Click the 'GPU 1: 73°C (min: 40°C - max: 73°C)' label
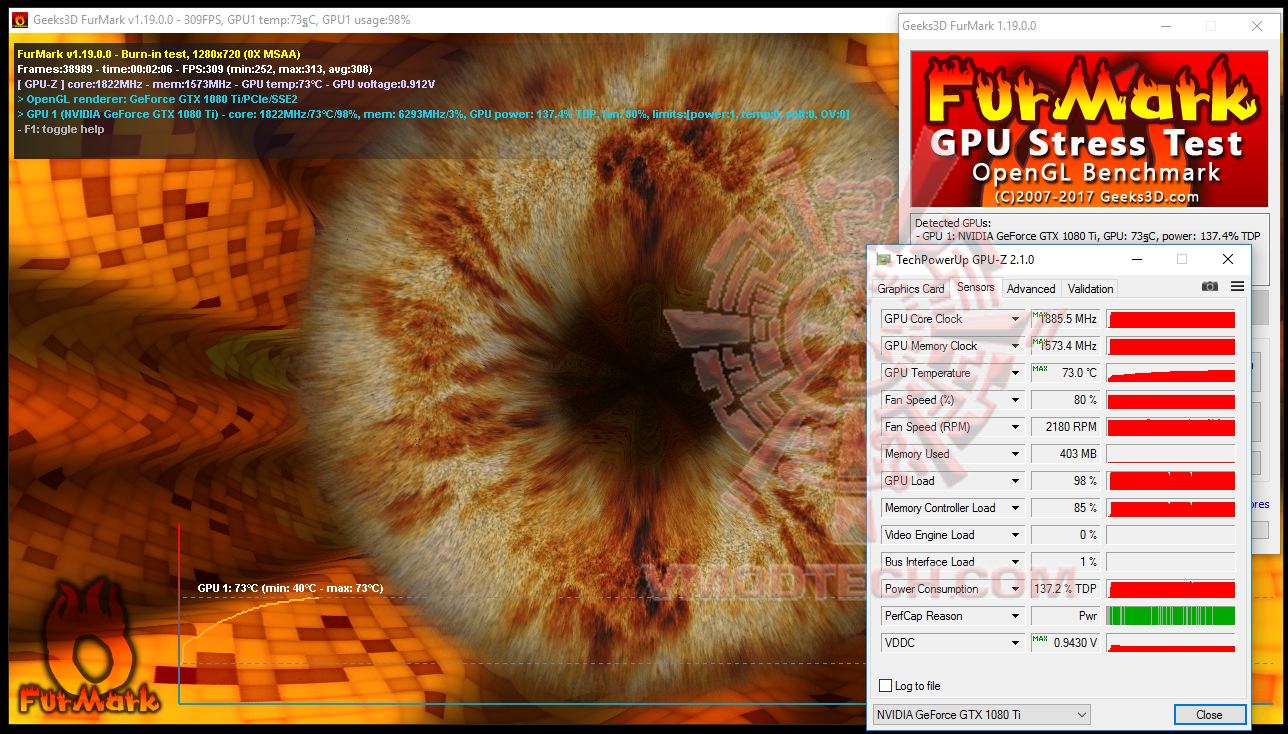Screen dimensions: 1288x734 coord(290,588)
